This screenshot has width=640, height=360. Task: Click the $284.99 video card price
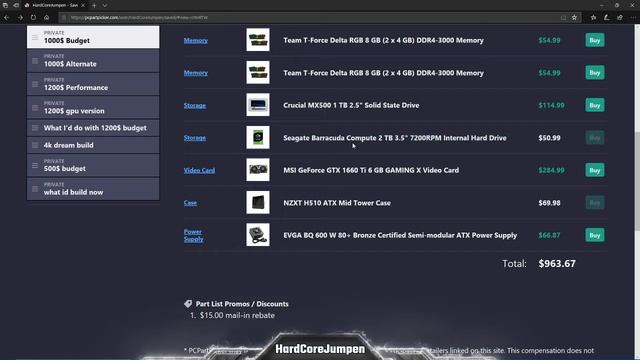point(551,170)
